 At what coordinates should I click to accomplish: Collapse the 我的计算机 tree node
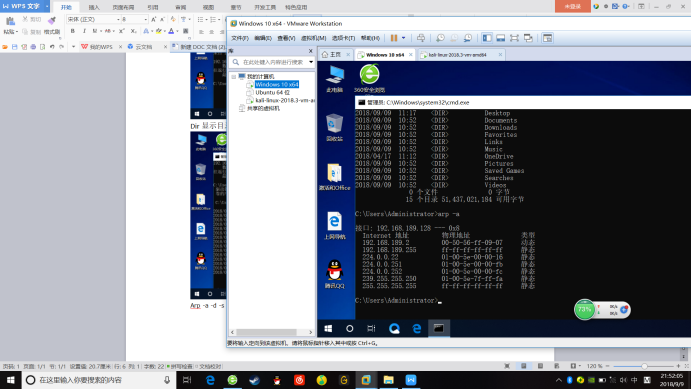click(233, 76)
